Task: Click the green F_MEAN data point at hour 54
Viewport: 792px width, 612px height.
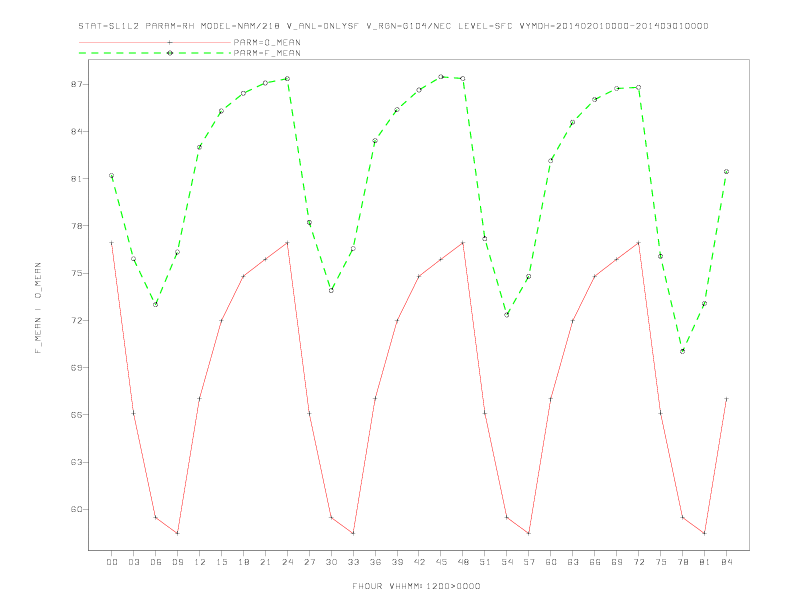Action: click(507, 315)
